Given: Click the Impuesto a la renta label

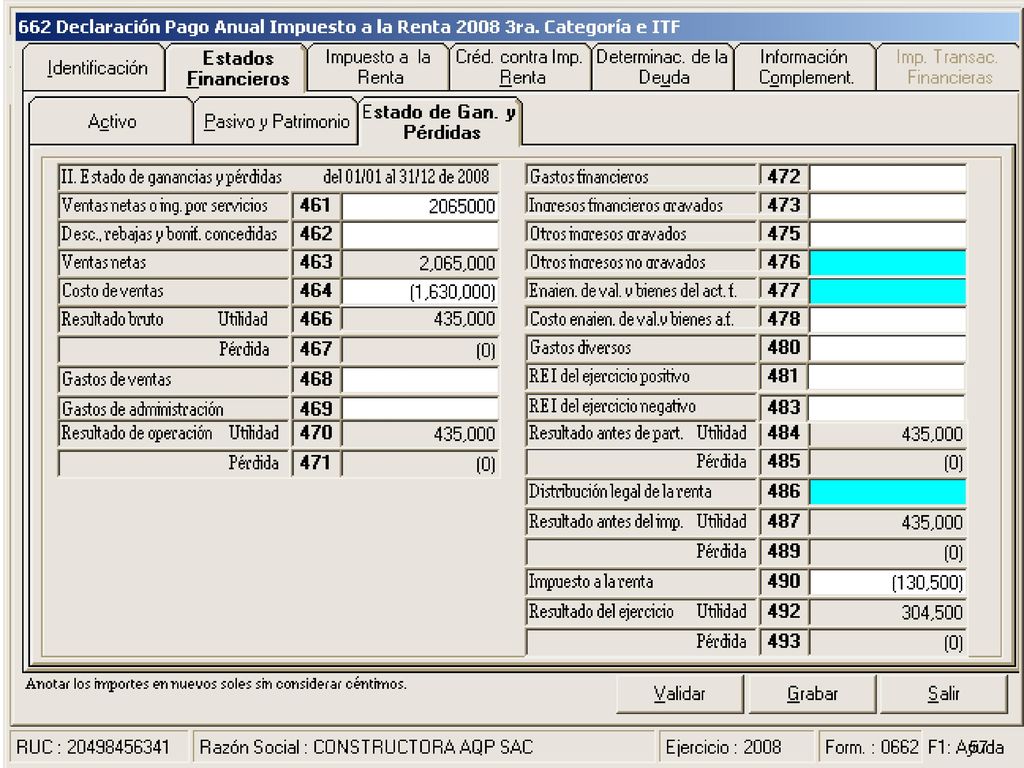Looking at the screenshot, I should coord(591,581).
